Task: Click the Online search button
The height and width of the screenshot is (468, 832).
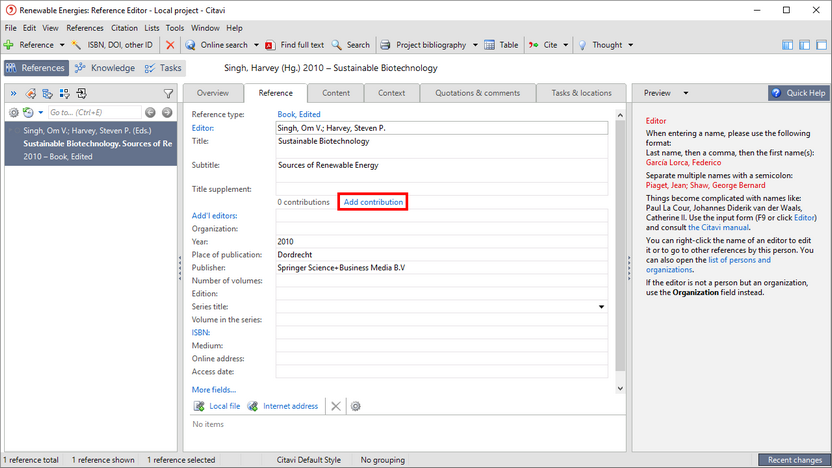Action: click(x=216, y=45)
